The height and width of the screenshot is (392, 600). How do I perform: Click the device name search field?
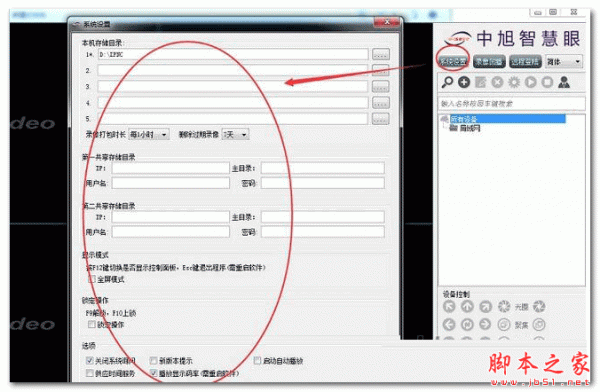point(511,103)
